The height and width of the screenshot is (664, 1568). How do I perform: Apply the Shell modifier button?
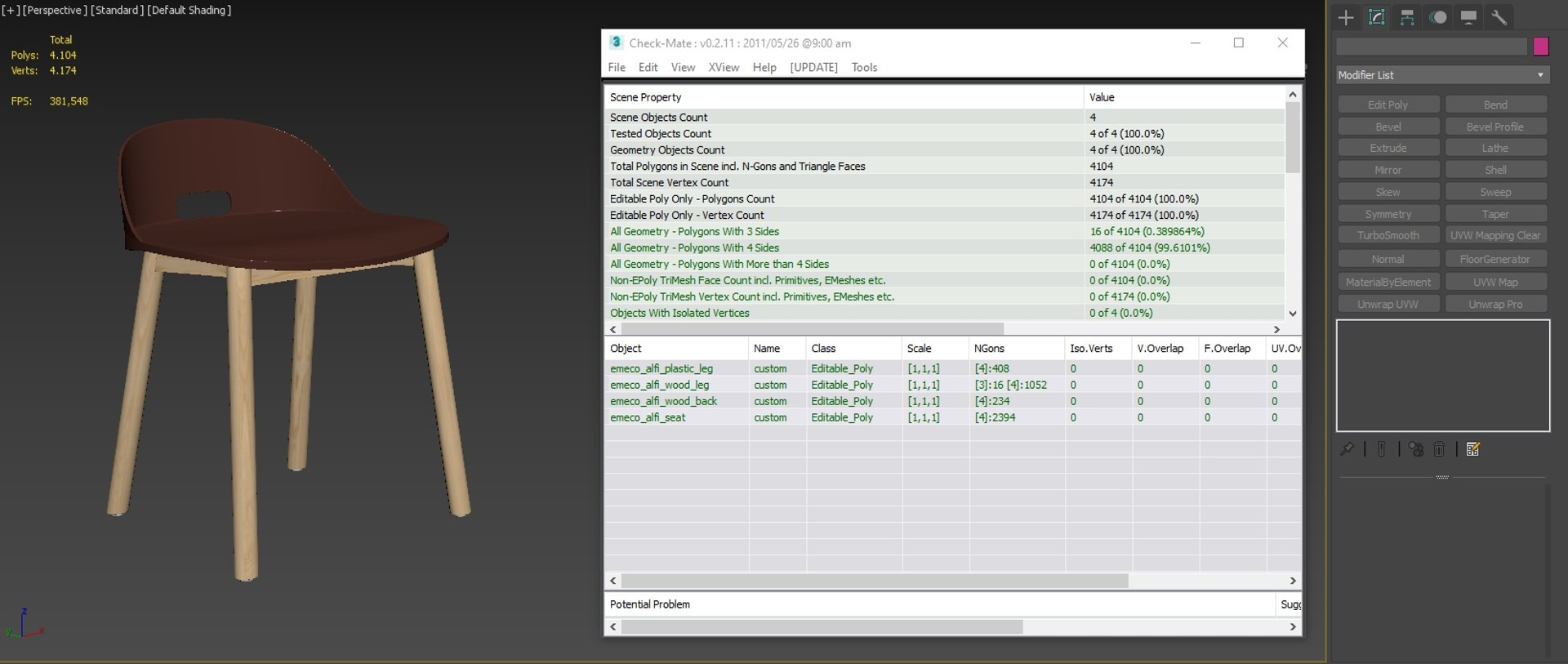1495,170
